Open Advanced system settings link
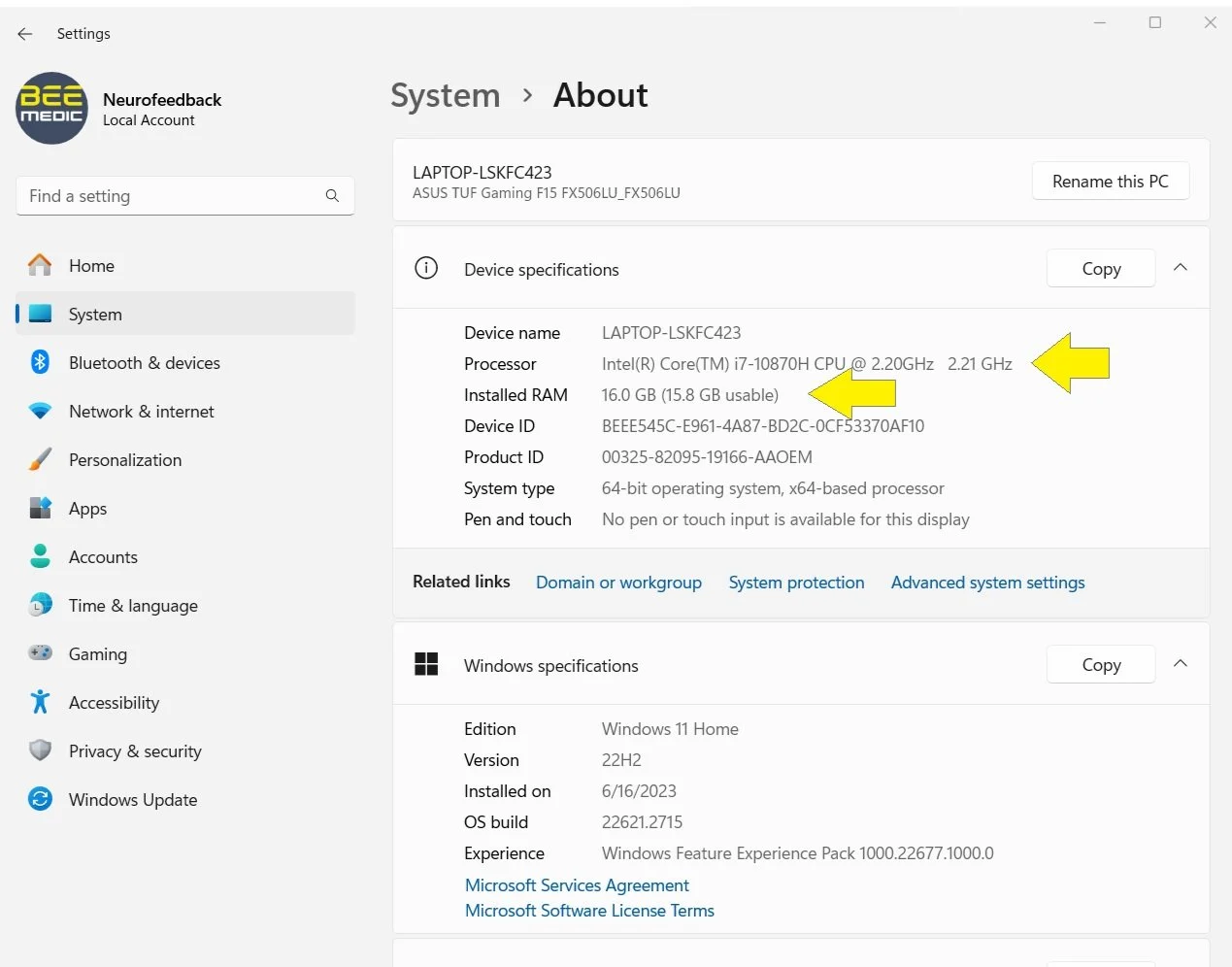 (x=987, y=583)
